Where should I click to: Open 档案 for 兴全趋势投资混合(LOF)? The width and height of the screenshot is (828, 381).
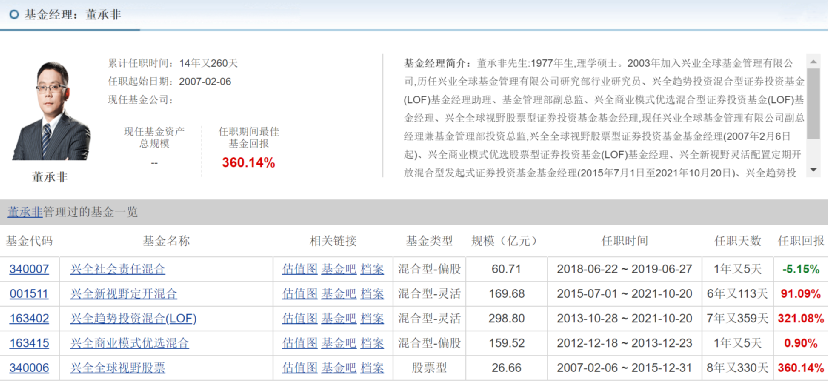point(372,319)
